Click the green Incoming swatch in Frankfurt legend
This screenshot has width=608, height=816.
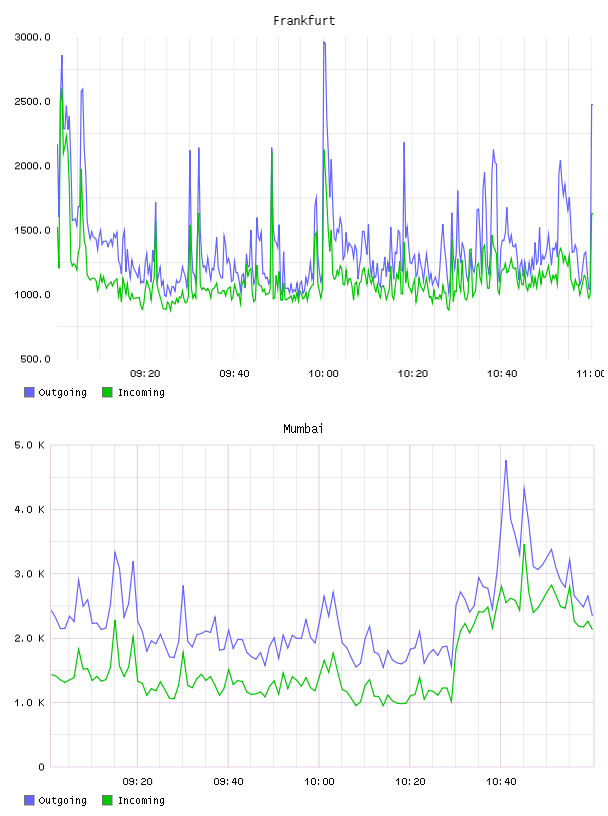click(x=107, y=392)
